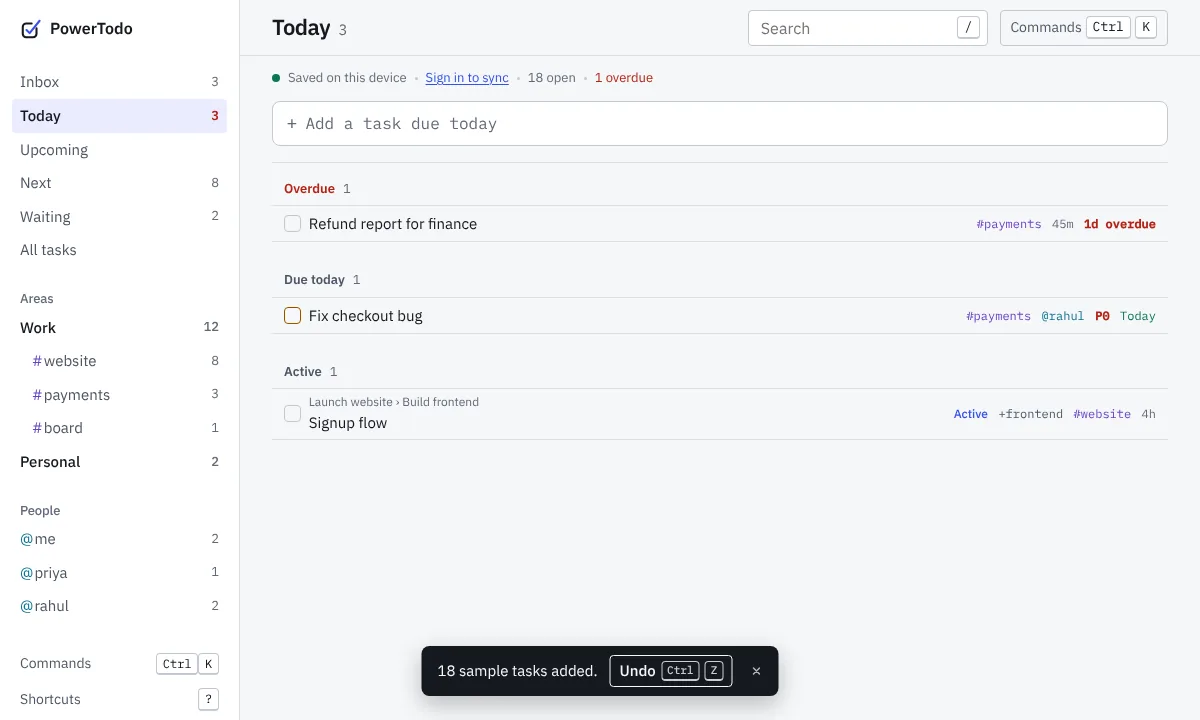This screenshot has width=1200, height=720.
Task: Open the Work area
Action: (119, 328)
